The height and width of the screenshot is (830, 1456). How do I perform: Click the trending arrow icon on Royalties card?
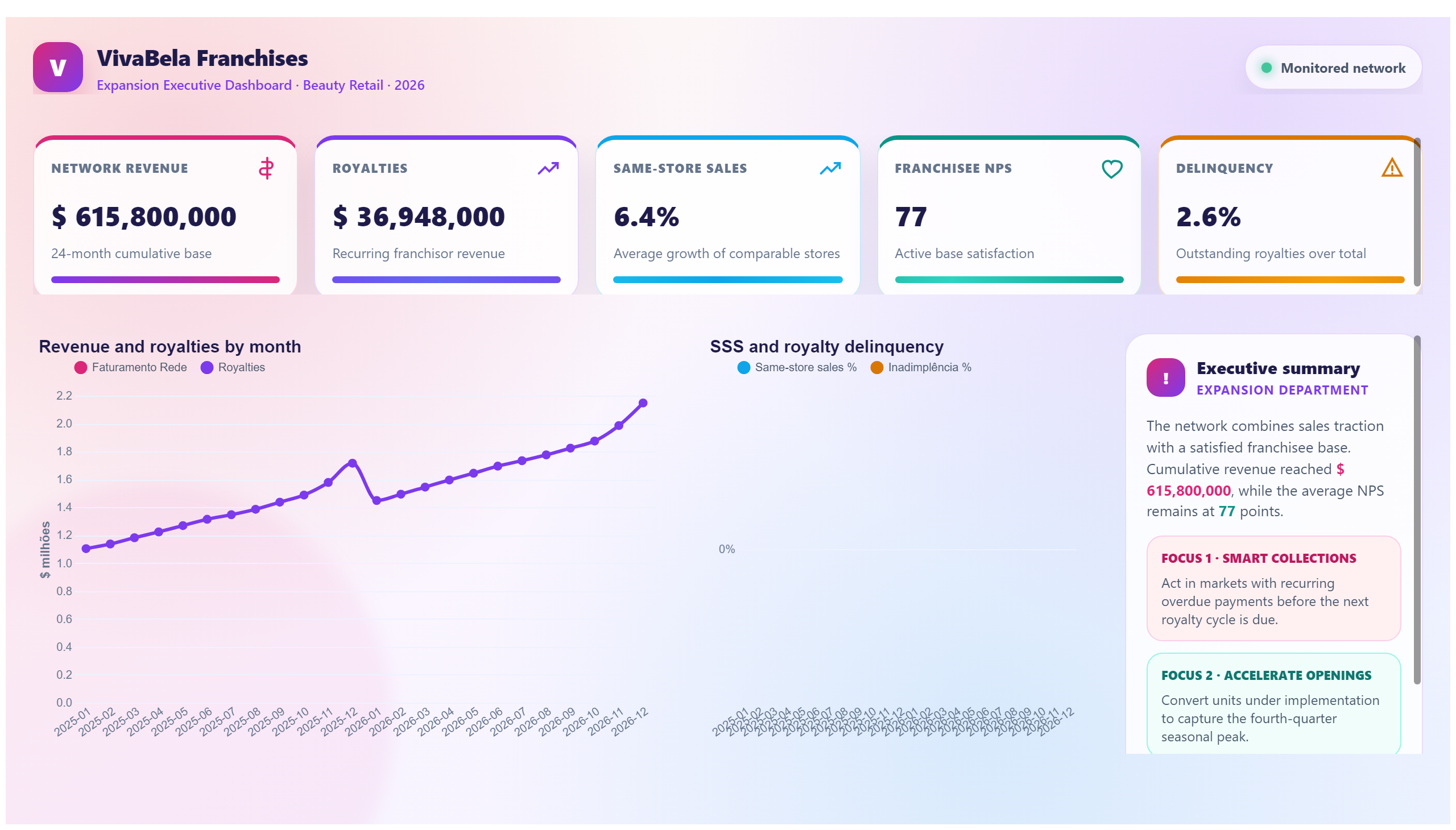click(548, 168)
